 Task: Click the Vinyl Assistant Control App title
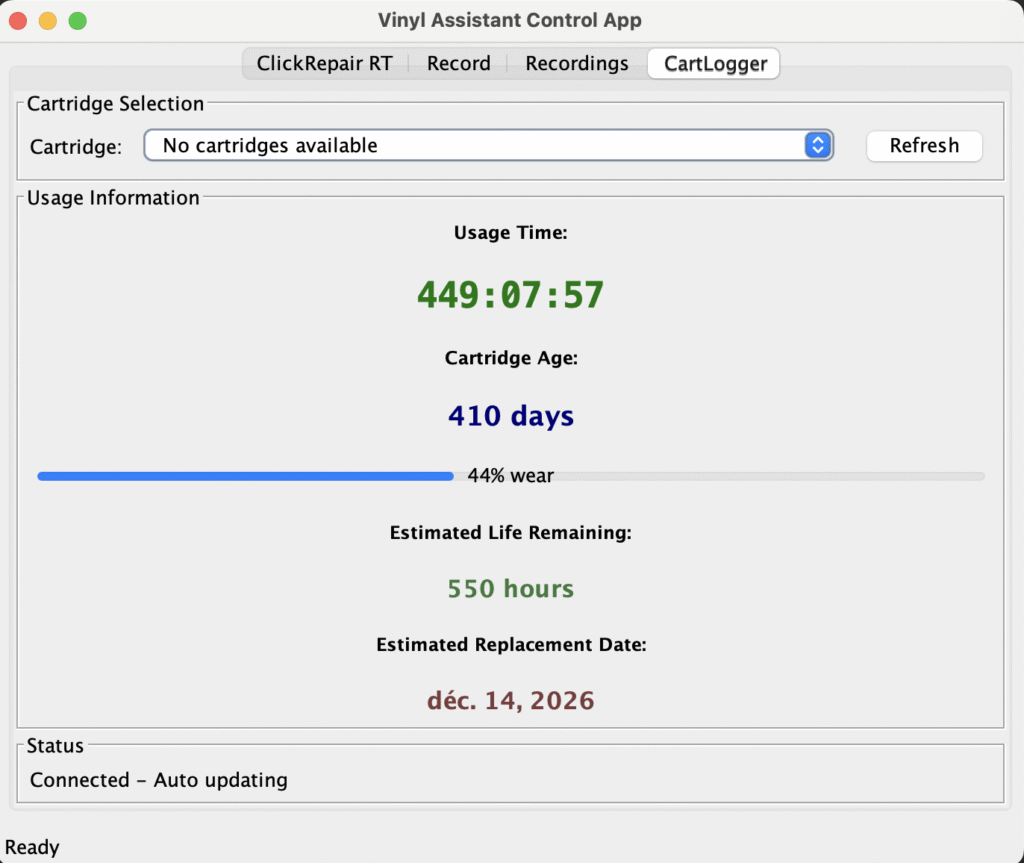(x=509, y=20)
